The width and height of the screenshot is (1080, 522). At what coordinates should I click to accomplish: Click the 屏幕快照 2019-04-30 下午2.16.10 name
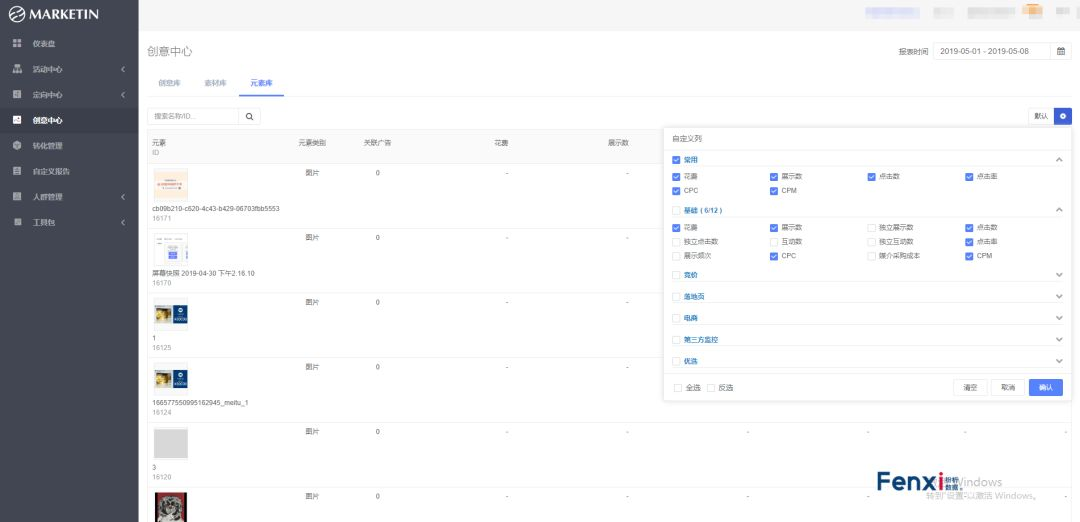point(203,273)
